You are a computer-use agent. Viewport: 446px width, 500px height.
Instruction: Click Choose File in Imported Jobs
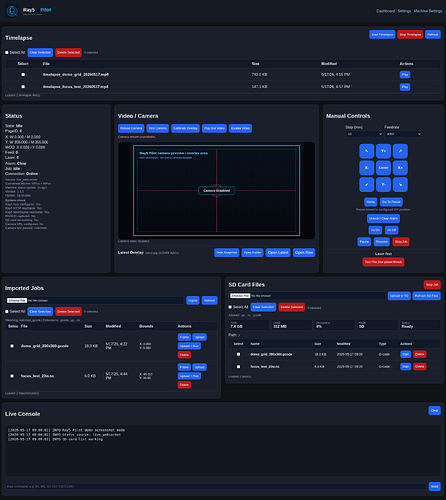(17, 300)
